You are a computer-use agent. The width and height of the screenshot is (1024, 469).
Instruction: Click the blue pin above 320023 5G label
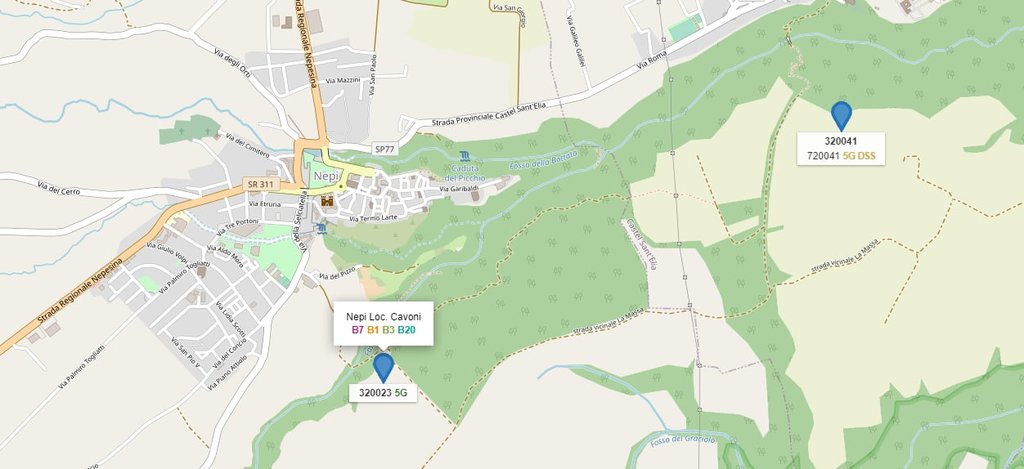click(x=383, y=367)
